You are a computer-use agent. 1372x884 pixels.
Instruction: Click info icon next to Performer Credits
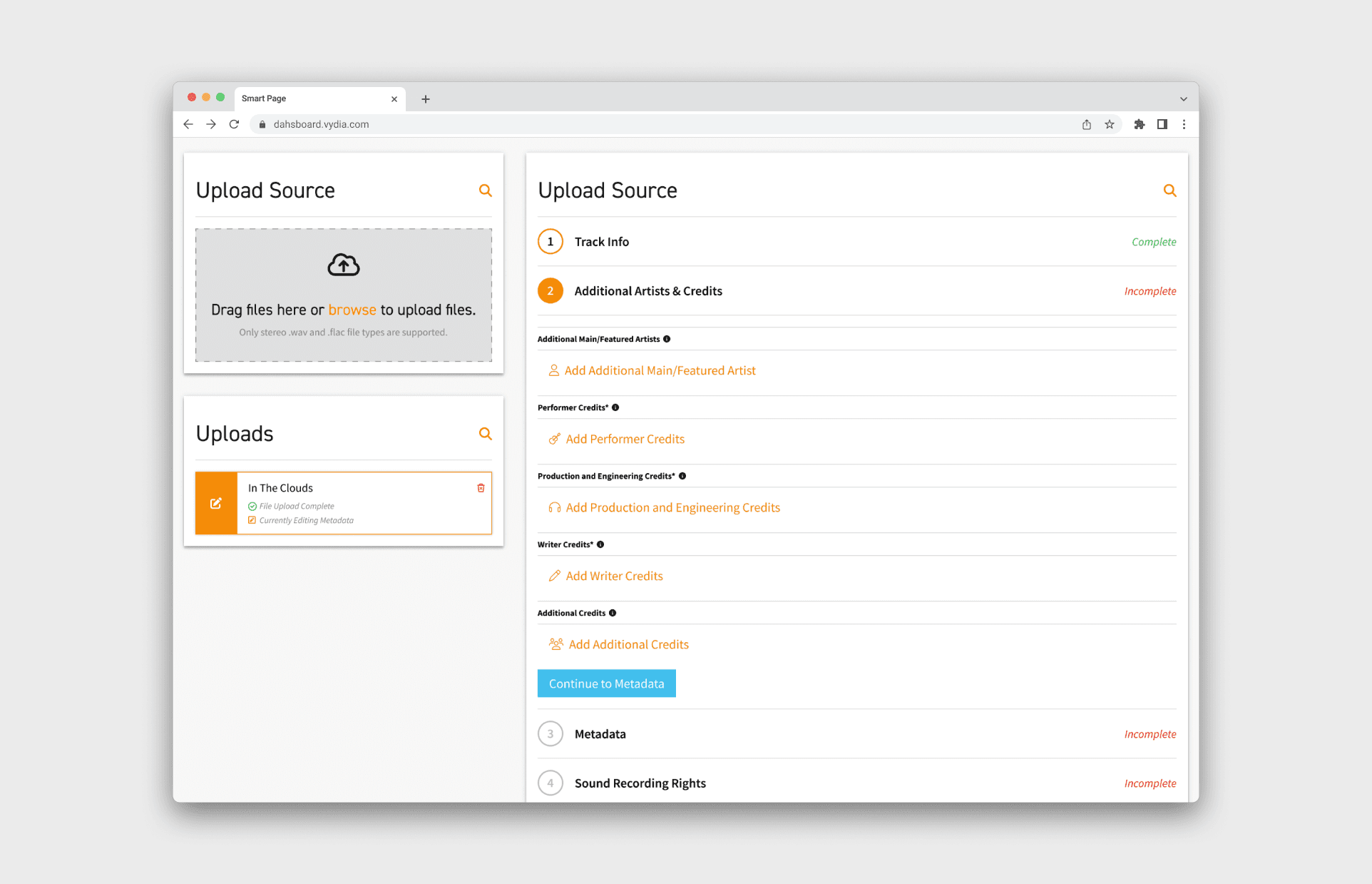point(615,407)
